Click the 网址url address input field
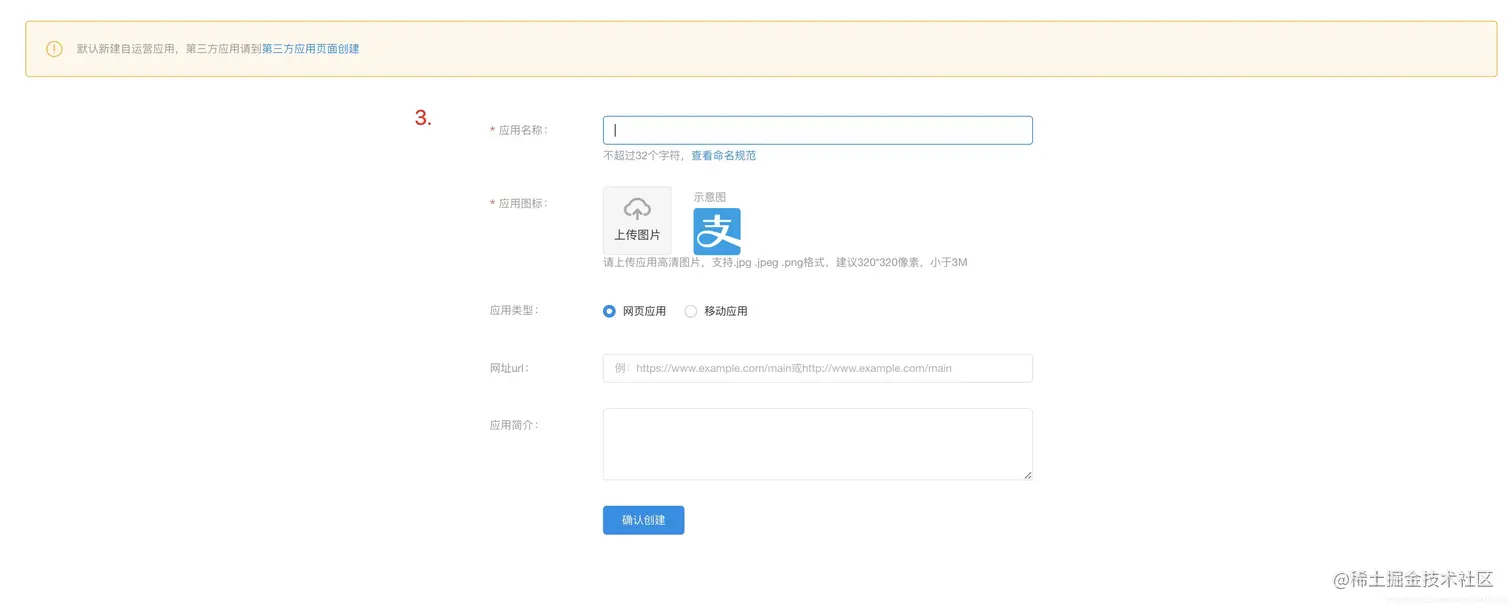This screenshot has height=608, width=1512. click(x=816, y=368)
